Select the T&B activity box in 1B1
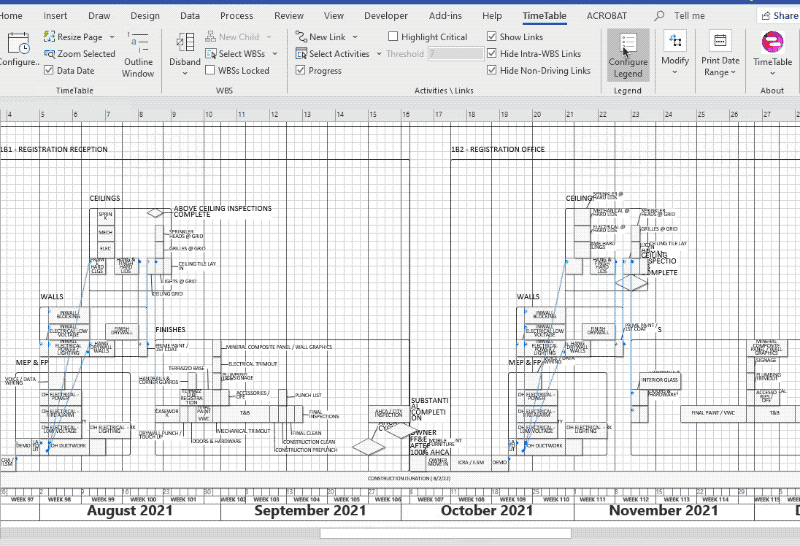 click(x=244, y=413)
